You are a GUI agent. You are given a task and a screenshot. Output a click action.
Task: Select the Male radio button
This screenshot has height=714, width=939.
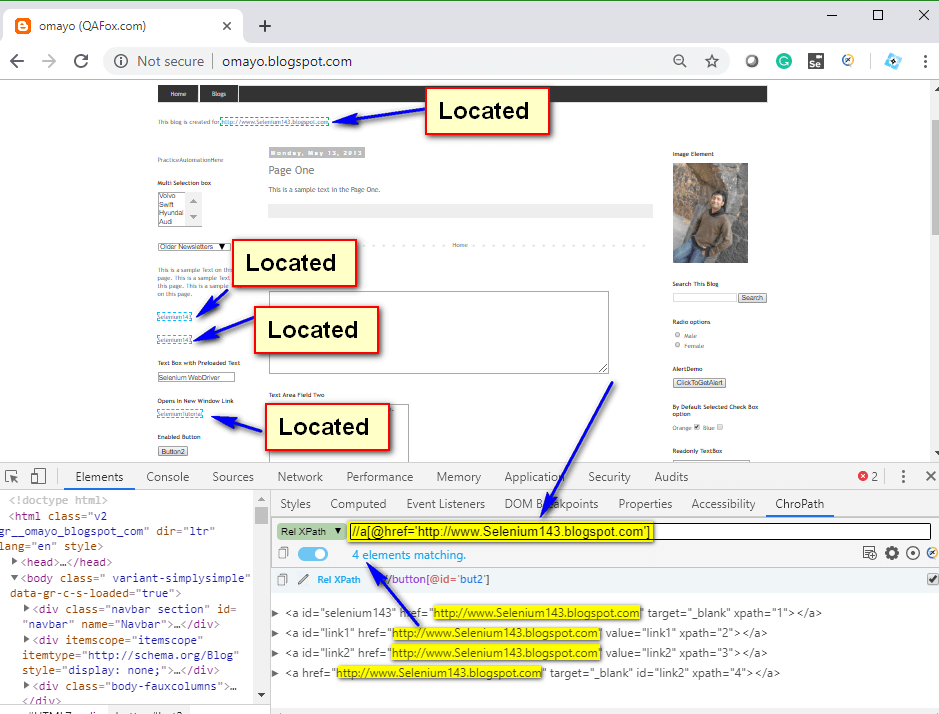click(x=677, y=335)
